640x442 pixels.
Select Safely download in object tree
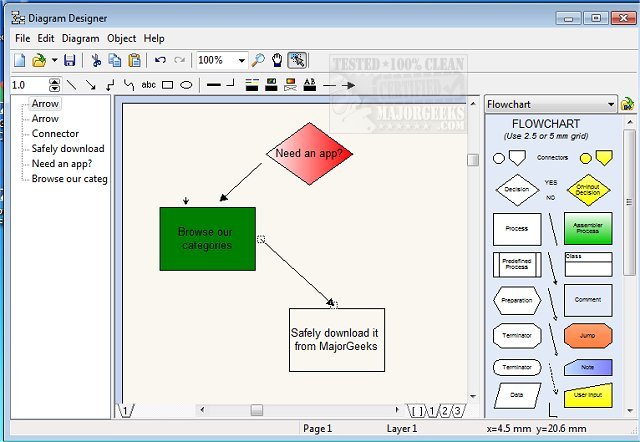pyautogui.click(x=68, y=149)
